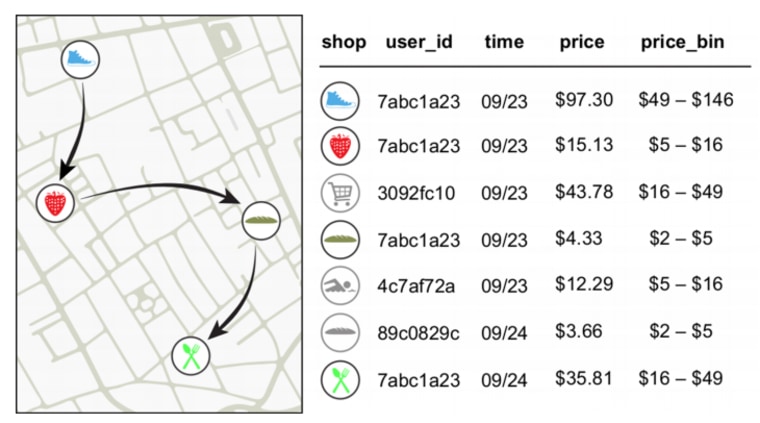Click the sneaker icon in the table
Screen dimensions: 760x423
[x=340, y=100]
